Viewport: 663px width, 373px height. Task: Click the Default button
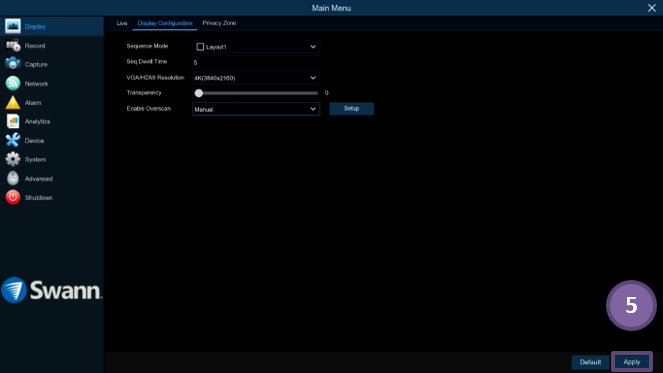(x=590, y=362)
